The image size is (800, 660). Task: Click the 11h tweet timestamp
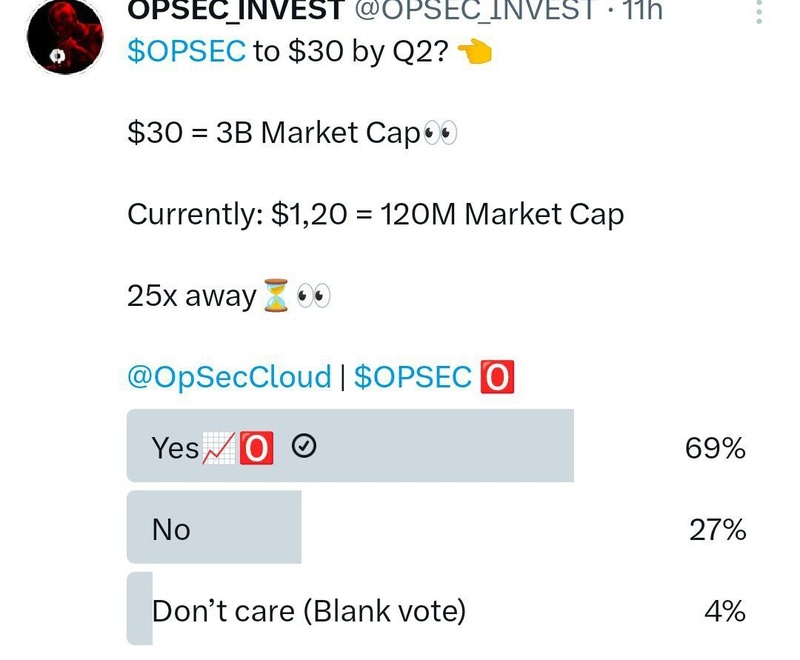click(x=640, y=10)
